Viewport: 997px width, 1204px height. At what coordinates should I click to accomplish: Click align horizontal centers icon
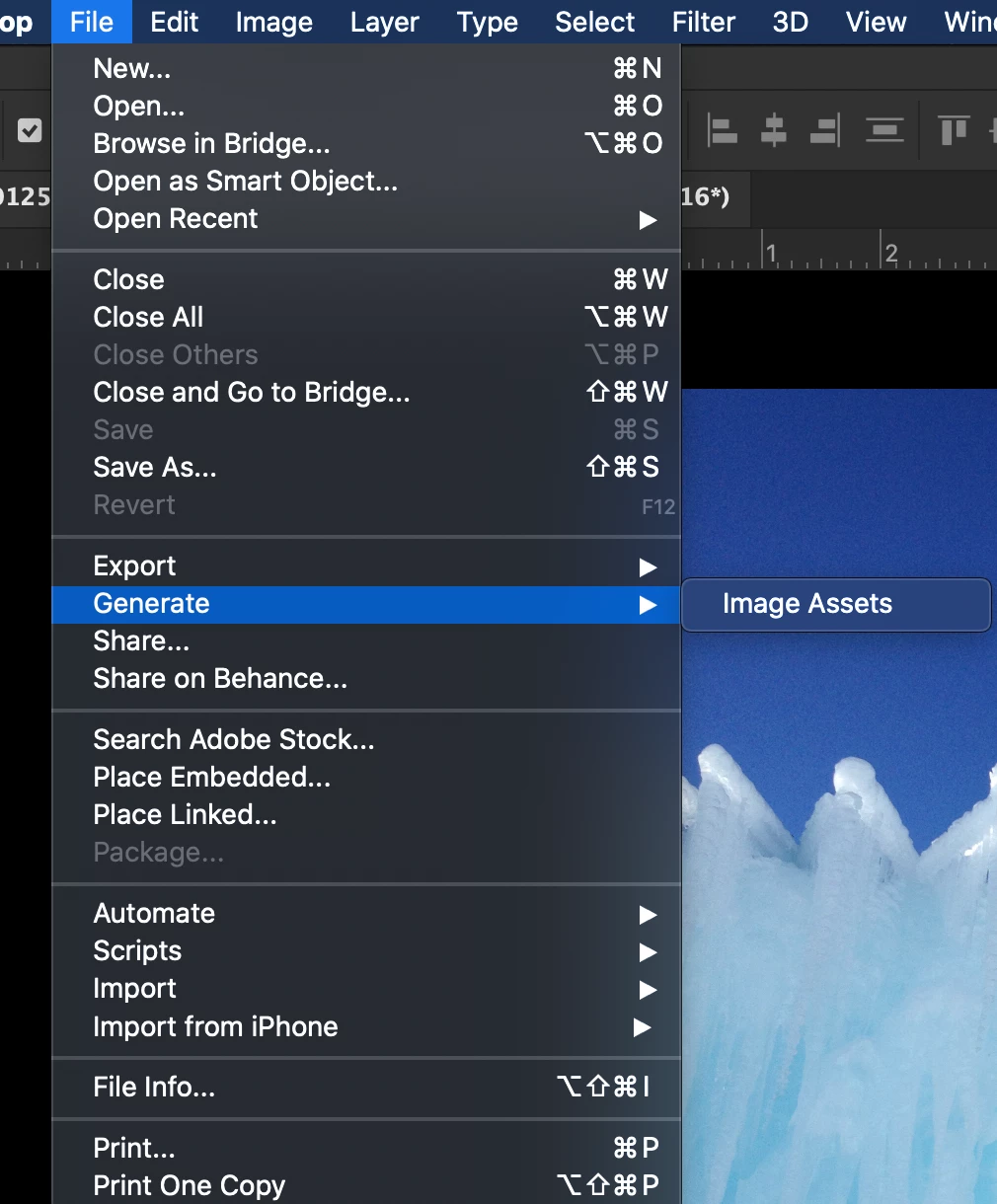point(774,130)
